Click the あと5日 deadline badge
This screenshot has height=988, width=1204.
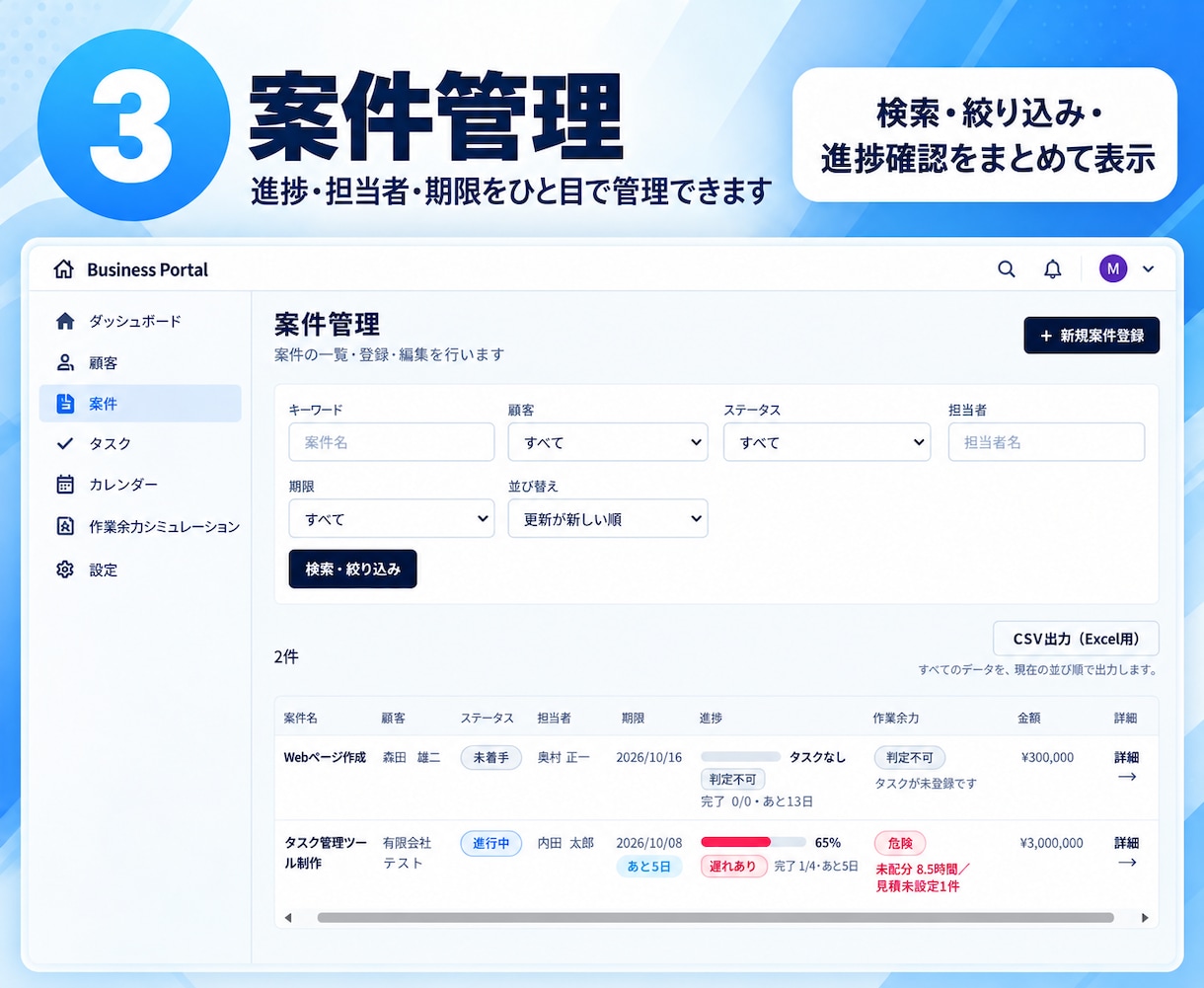(648, 867)
